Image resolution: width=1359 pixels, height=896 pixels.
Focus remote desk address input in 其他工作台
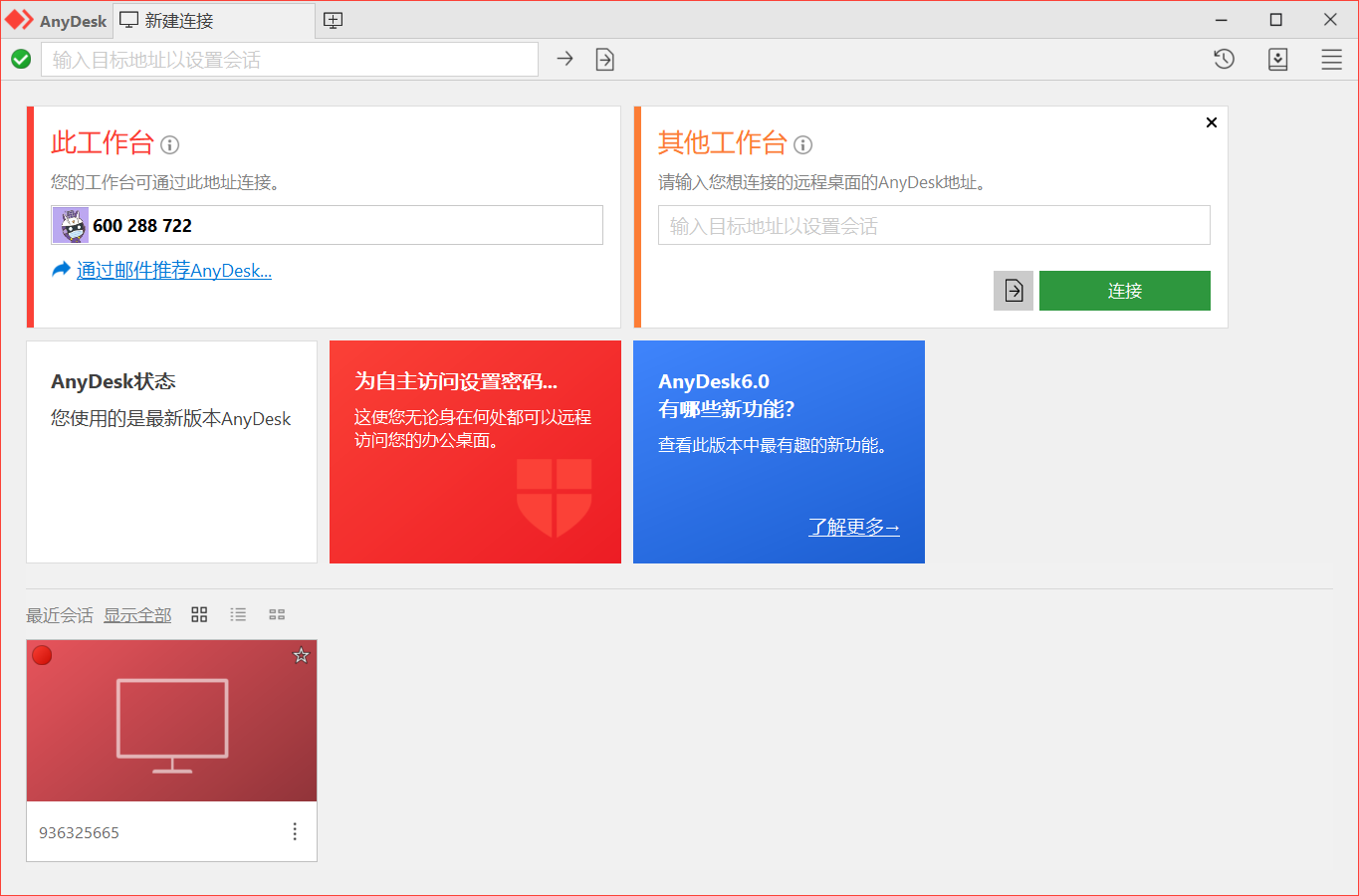934,225
